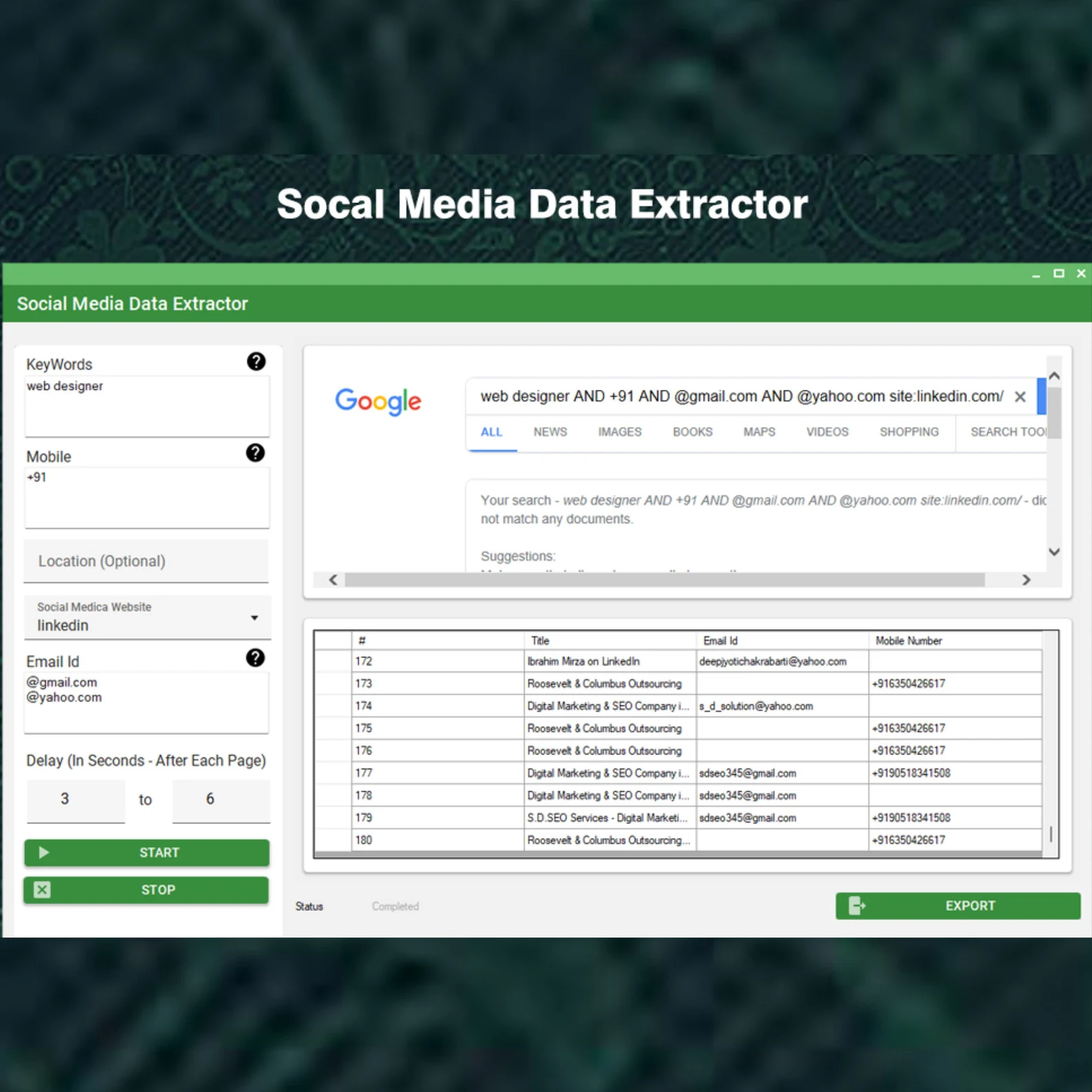
Task: Open the linkedin website selection combo box
Action: (147, 618)
